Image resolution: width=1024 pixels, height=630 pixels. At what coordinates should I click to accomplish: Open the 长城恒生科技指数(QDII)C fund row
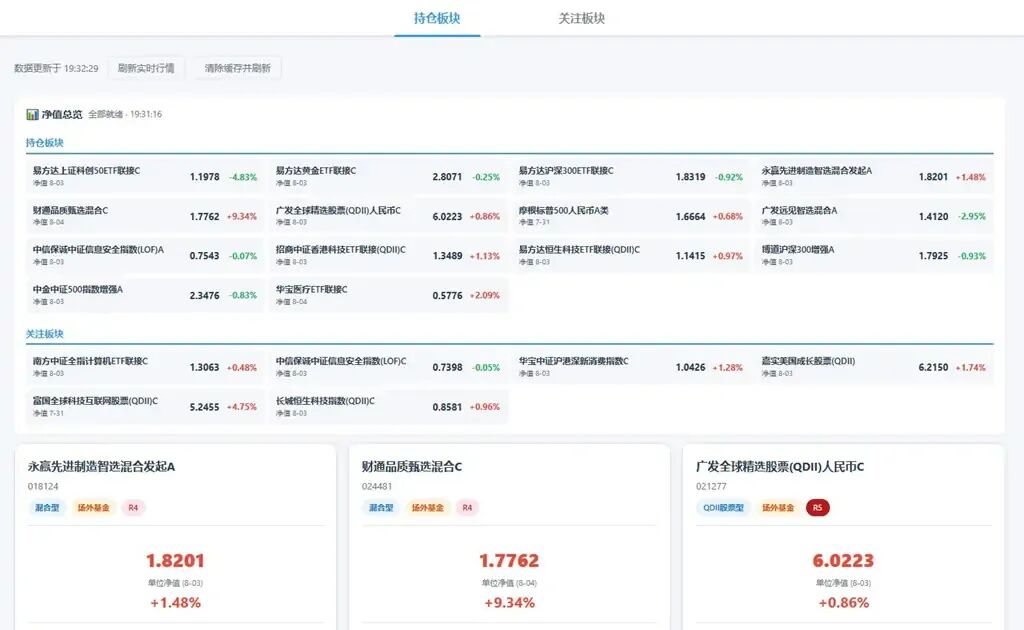[x=388, y=406]
